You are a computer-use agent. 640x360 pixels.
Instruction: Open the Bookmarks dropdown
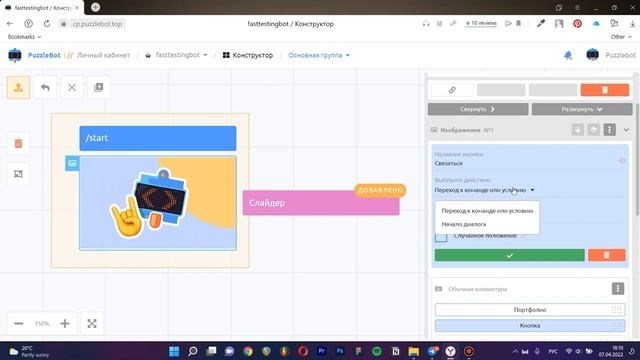click(24, 37)
